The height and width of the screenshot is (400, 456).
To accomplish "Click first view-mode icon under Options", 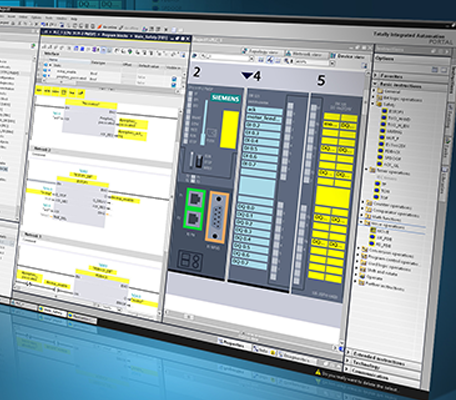I will coord(435,69).
